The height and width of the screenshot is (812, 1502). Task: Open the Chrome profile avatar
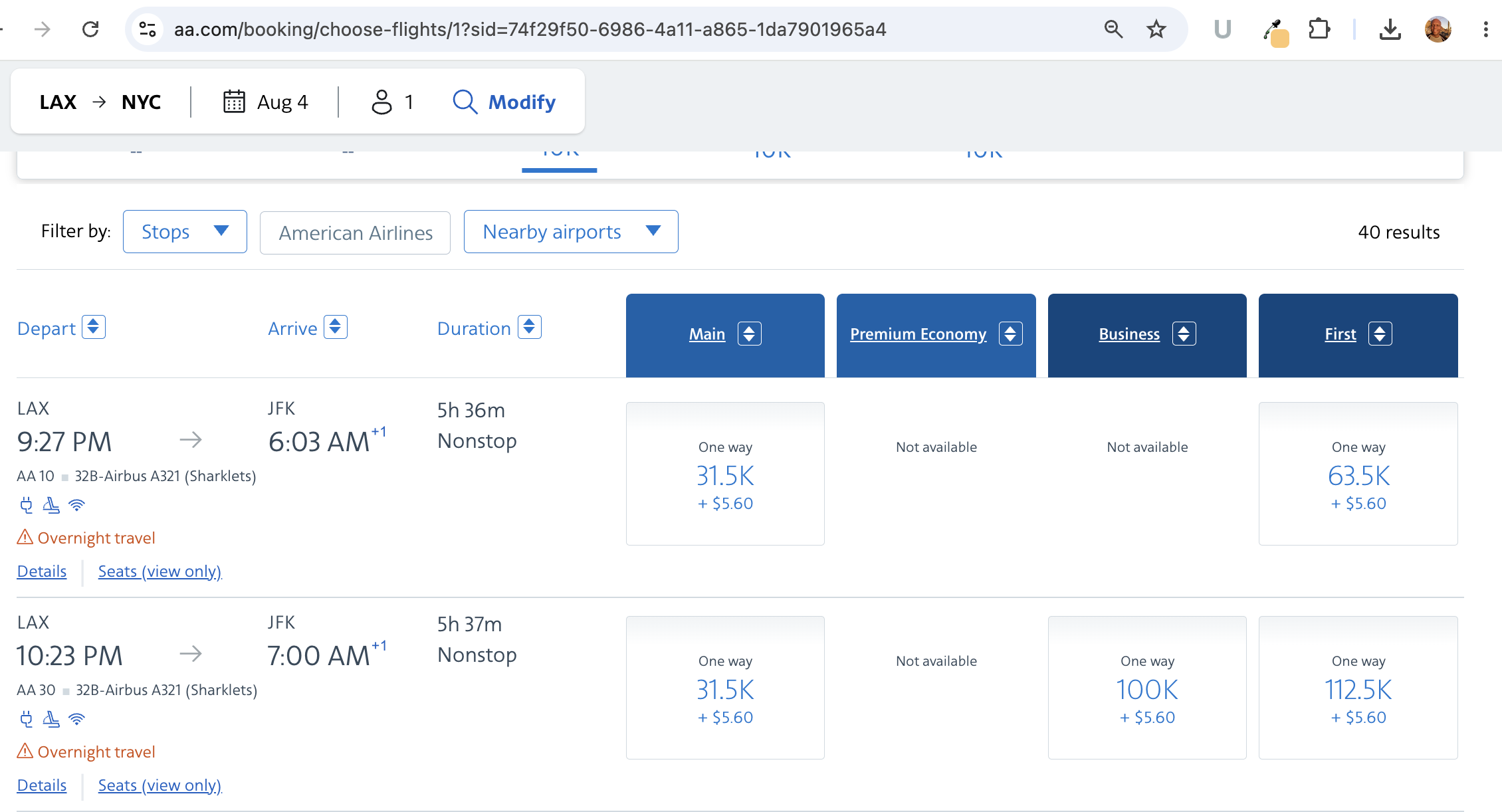click(1438, 29)
